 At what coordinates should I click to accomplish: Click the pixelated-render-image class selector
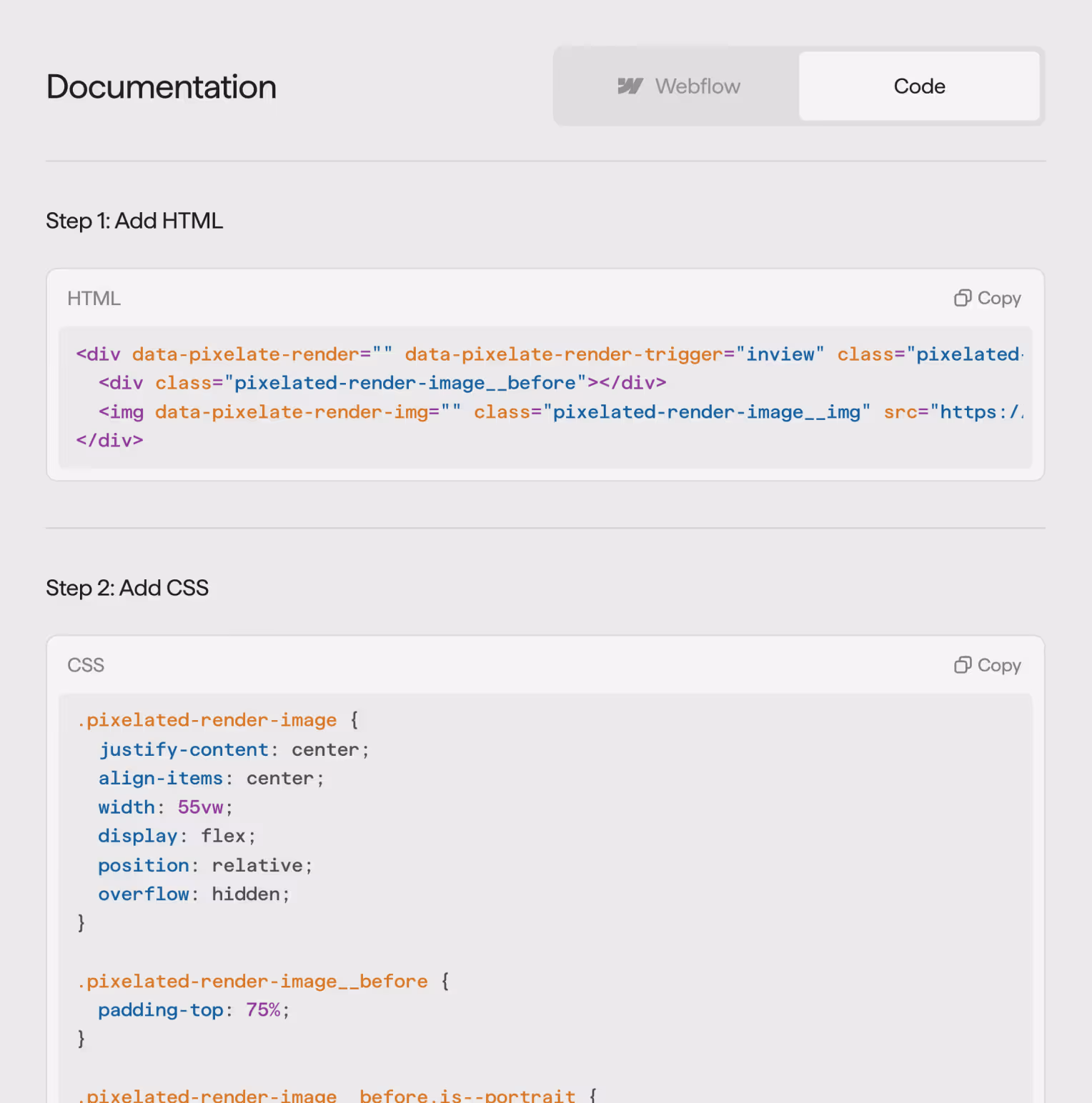[x=207, y=720]
